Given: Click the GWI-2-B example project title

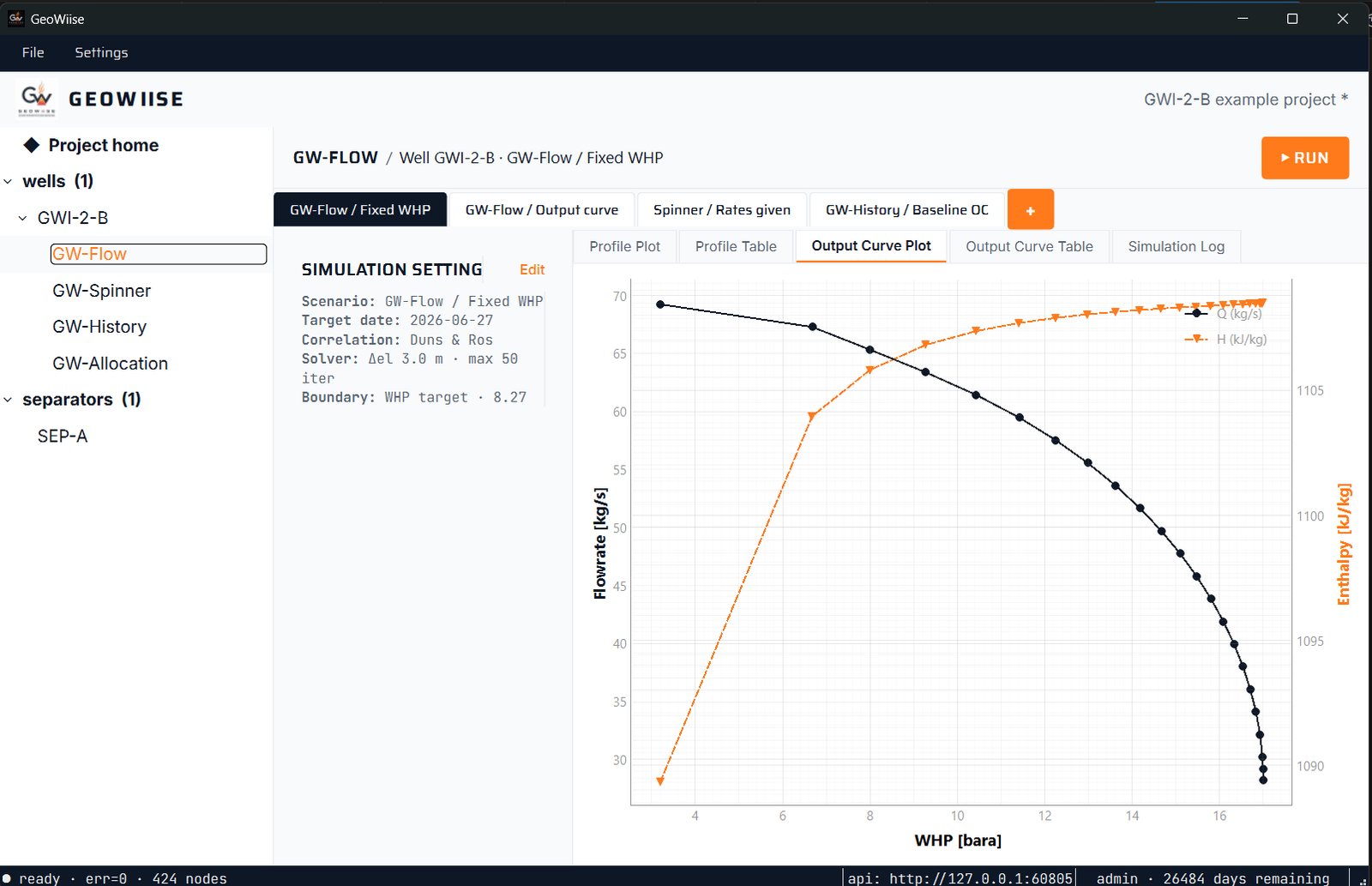Looking at the screenshot, I should tap(1246, 99).
